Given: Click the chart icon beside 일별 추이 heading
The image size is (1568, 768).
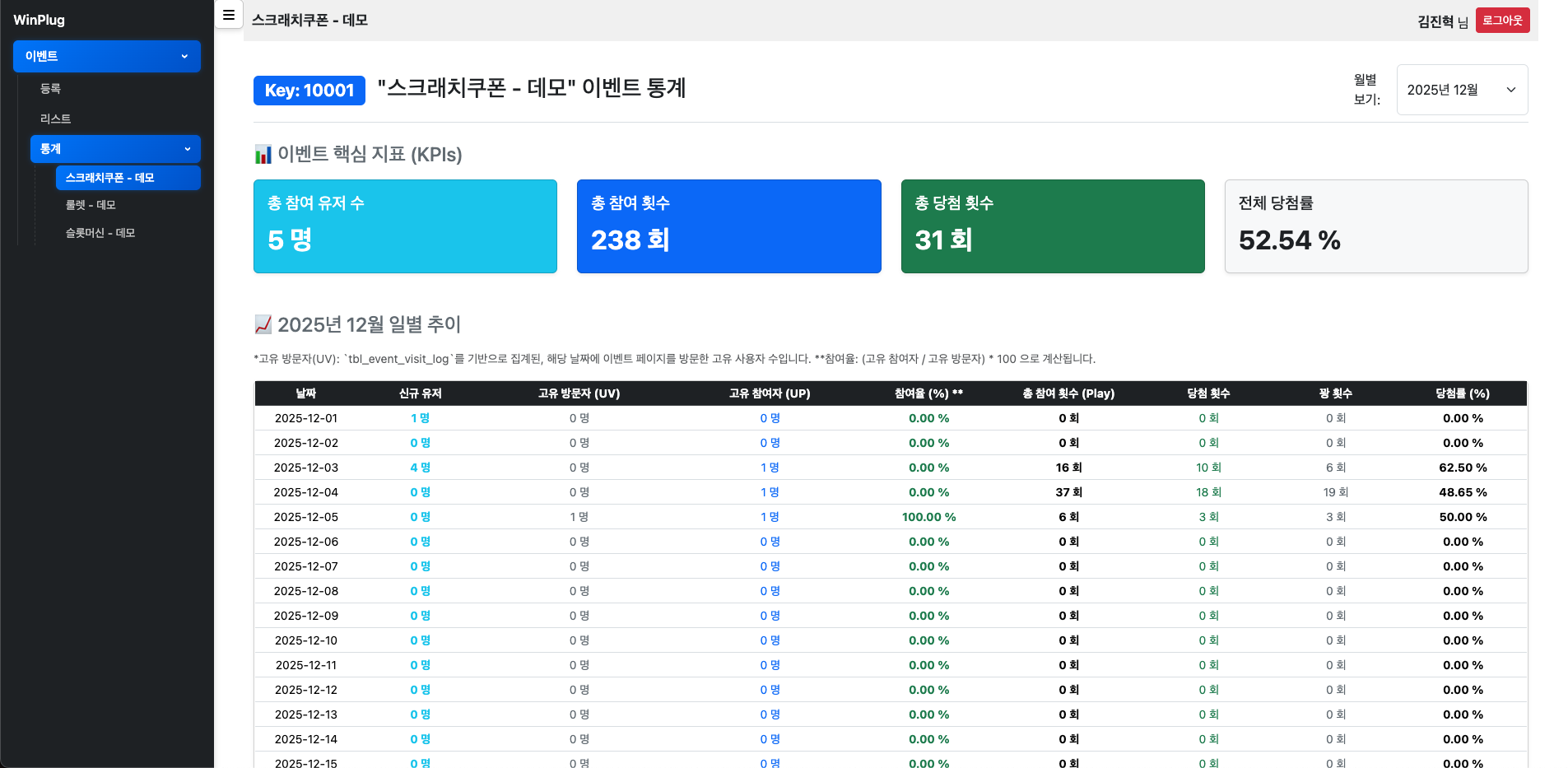Looking at the screenshot, I should 262,324.
